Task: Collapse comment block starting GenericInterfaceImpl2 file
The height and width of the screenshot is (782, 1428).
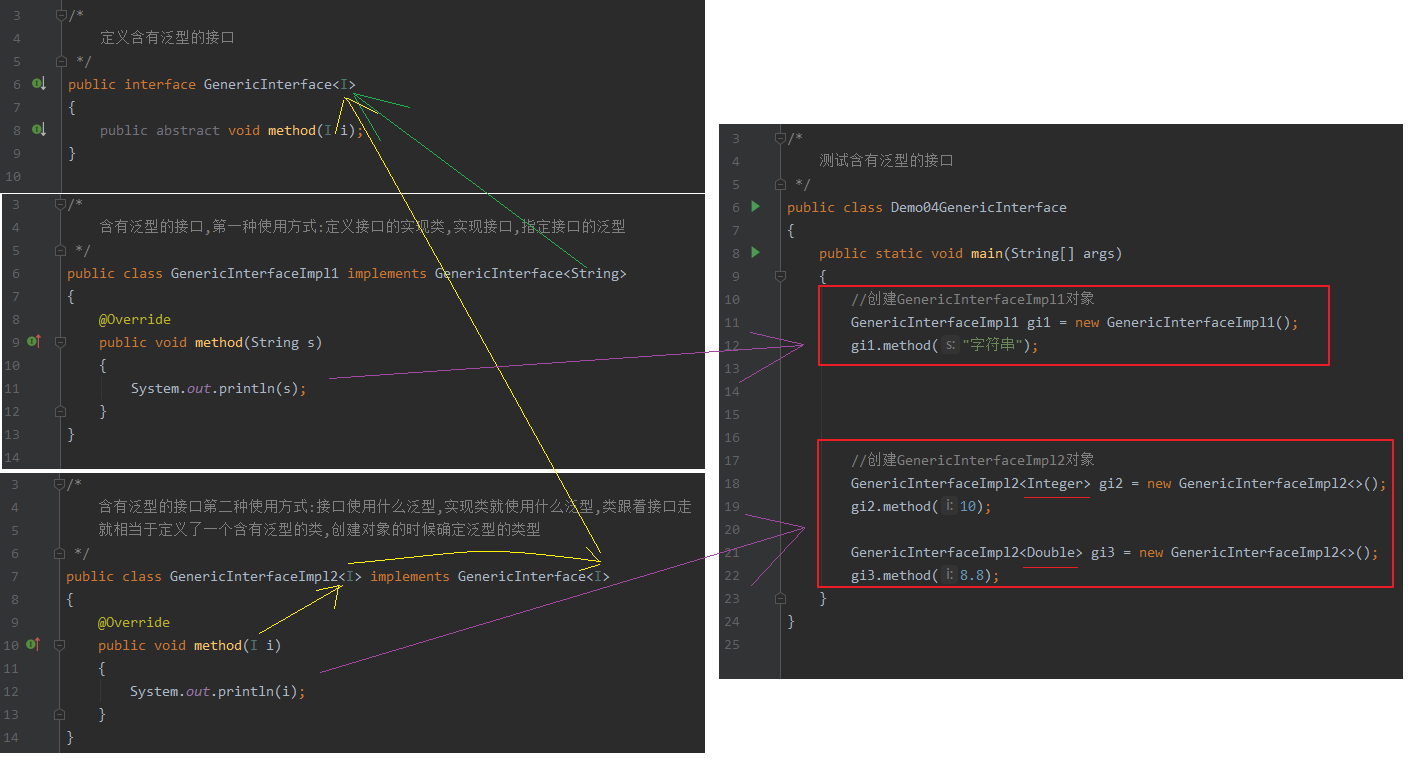Action: pyautogui.click(x=60, y=484)
